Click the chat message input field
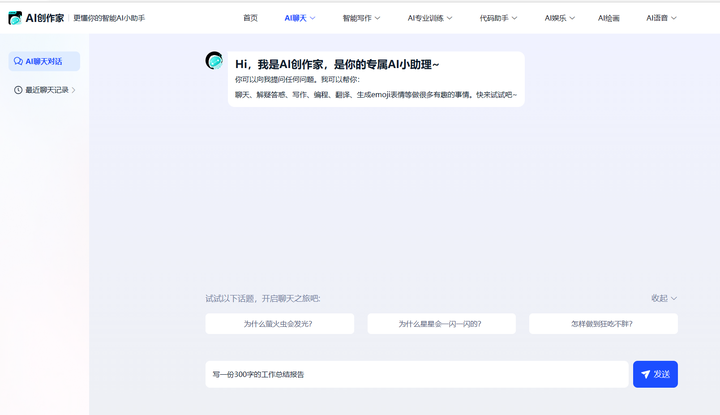Screen dimensions: 720x415 tap(417, 374)
